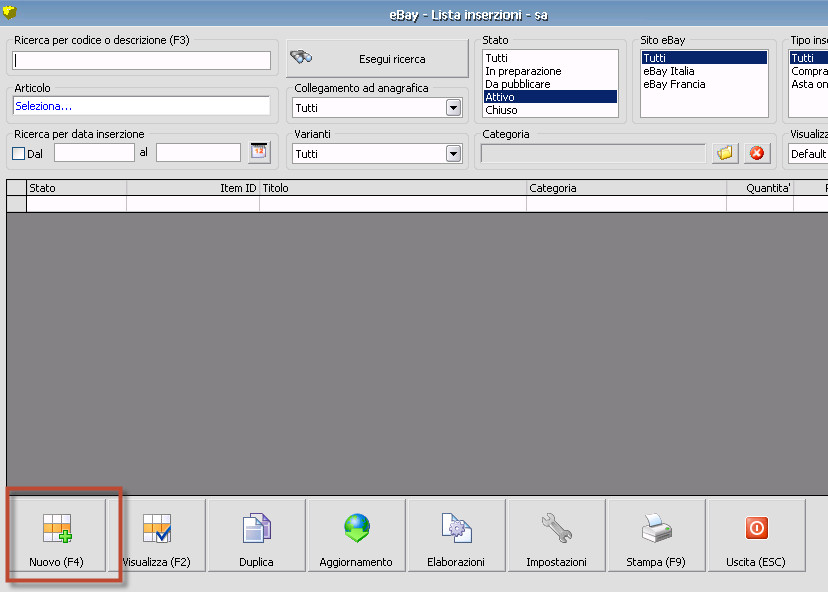The width and height of the screenshot is (828, 592).
Task: Sort by Titolo column header
Action: pos(393,188)
